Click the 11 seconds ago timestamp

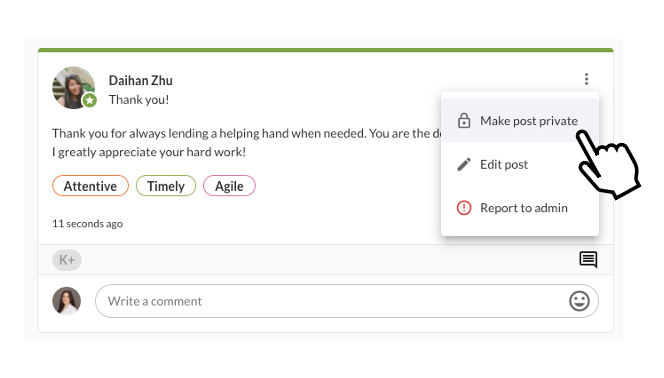[x=87, y=223]
